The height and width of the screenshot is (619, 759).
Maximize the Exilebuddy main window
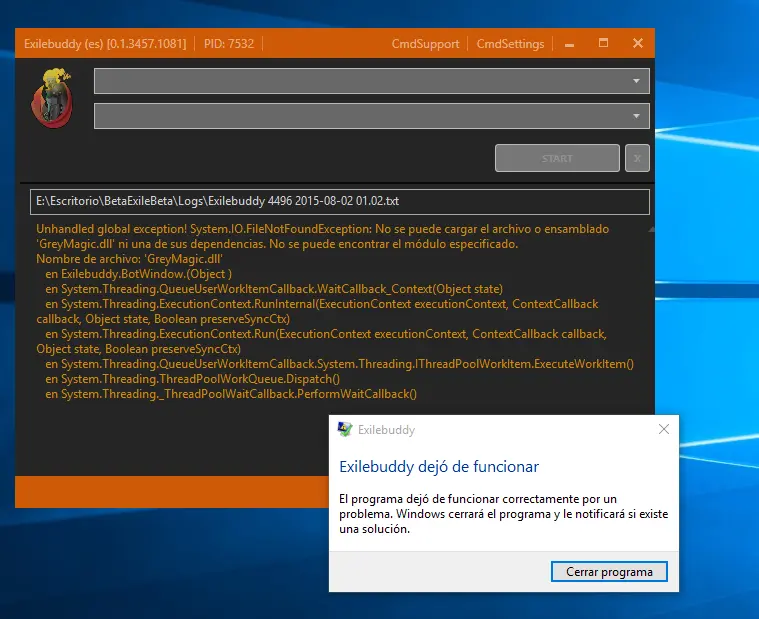click(x=603, y=43)
